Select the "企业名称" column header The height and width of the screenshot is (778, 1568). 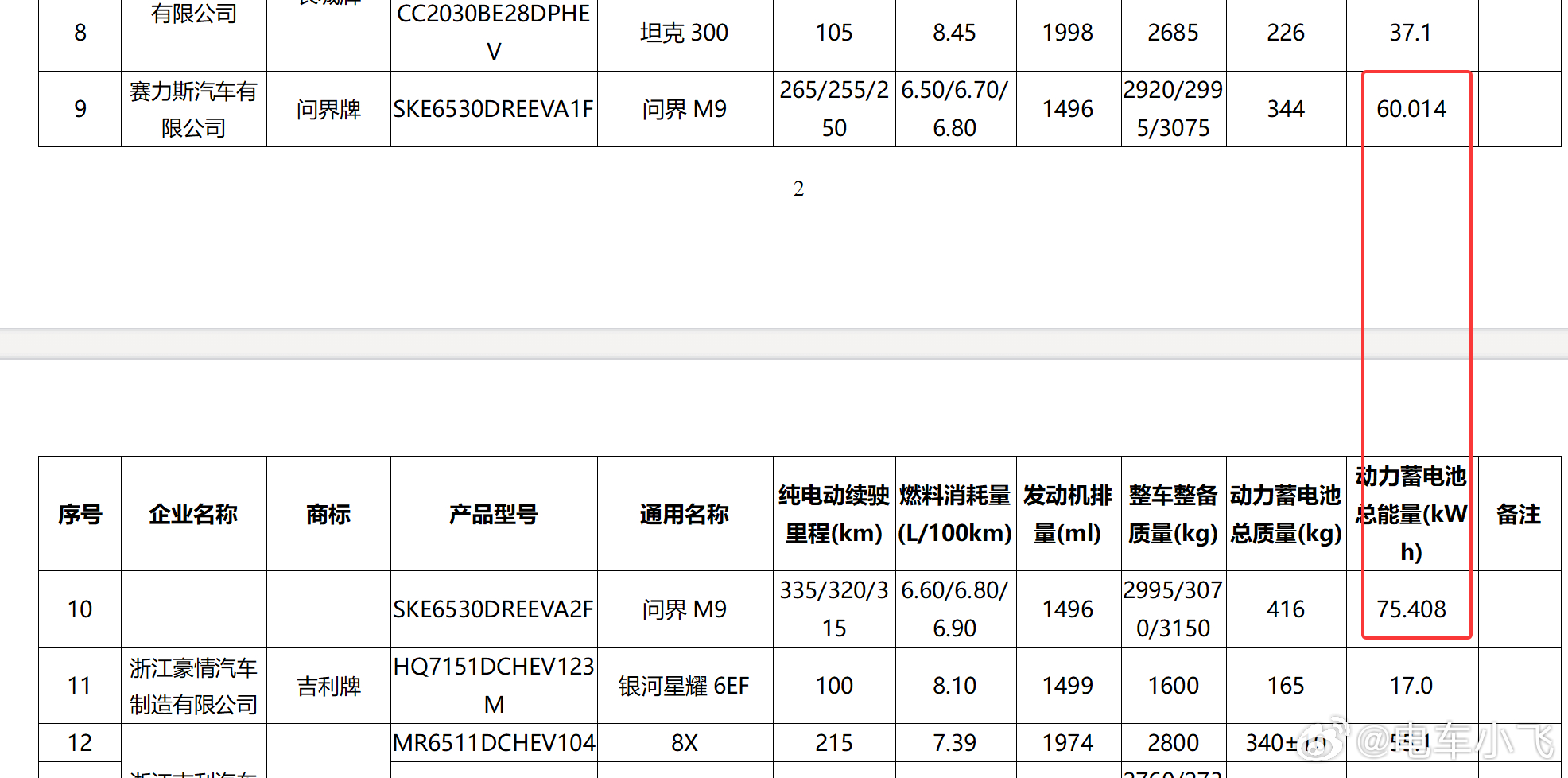(193, 515)
